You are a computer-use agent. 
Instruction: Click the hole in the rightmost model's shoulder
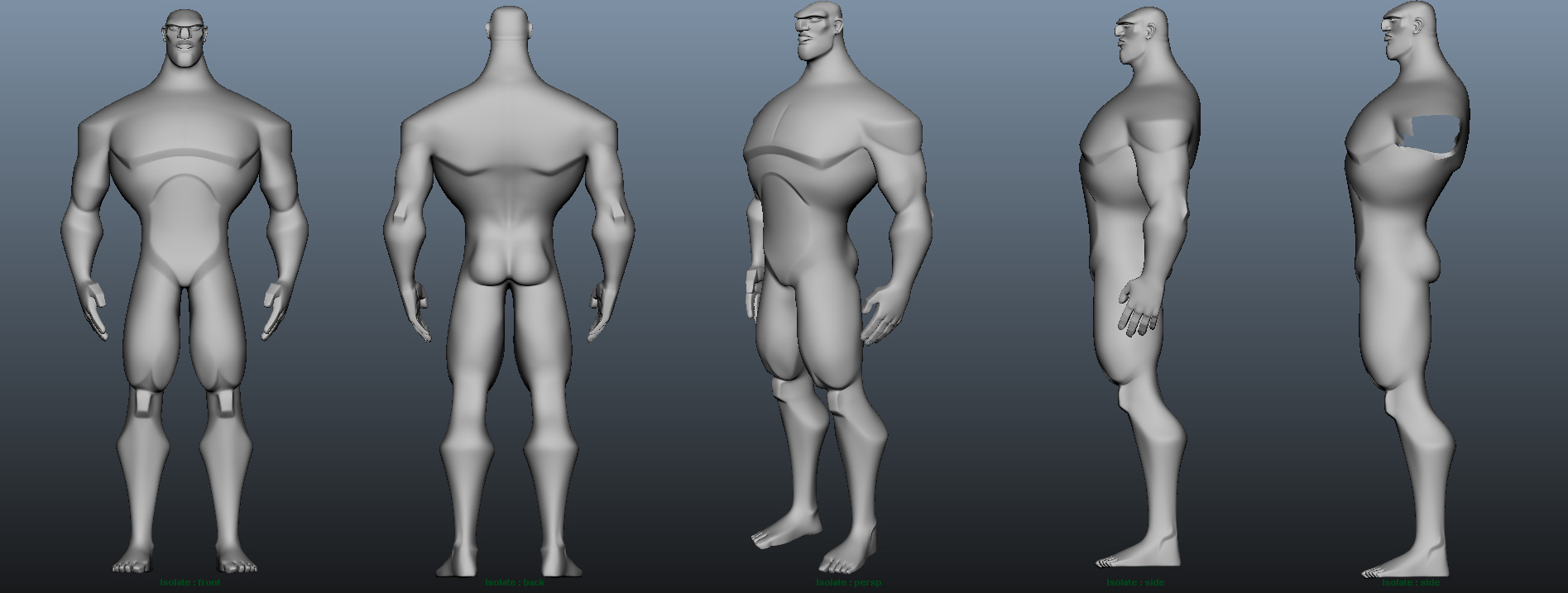coord(1433,135)
